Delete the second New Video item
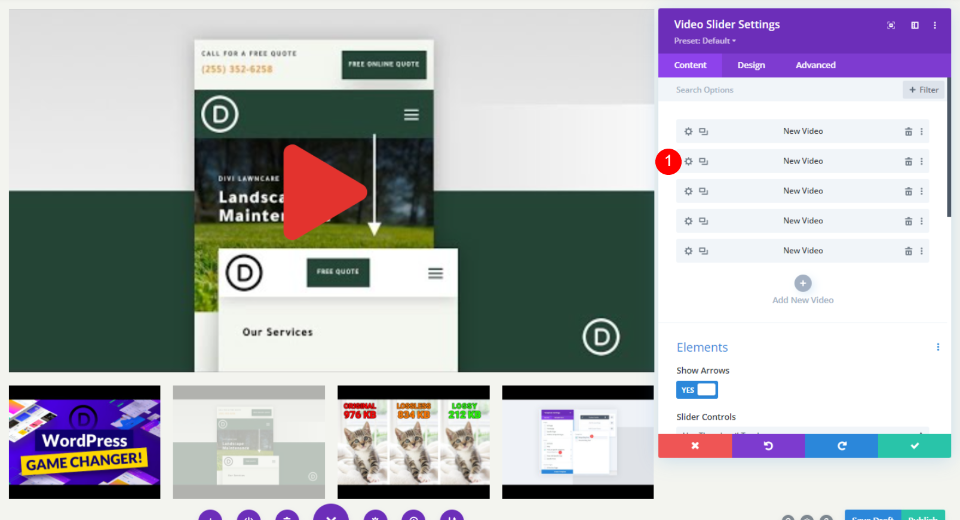 909,162
